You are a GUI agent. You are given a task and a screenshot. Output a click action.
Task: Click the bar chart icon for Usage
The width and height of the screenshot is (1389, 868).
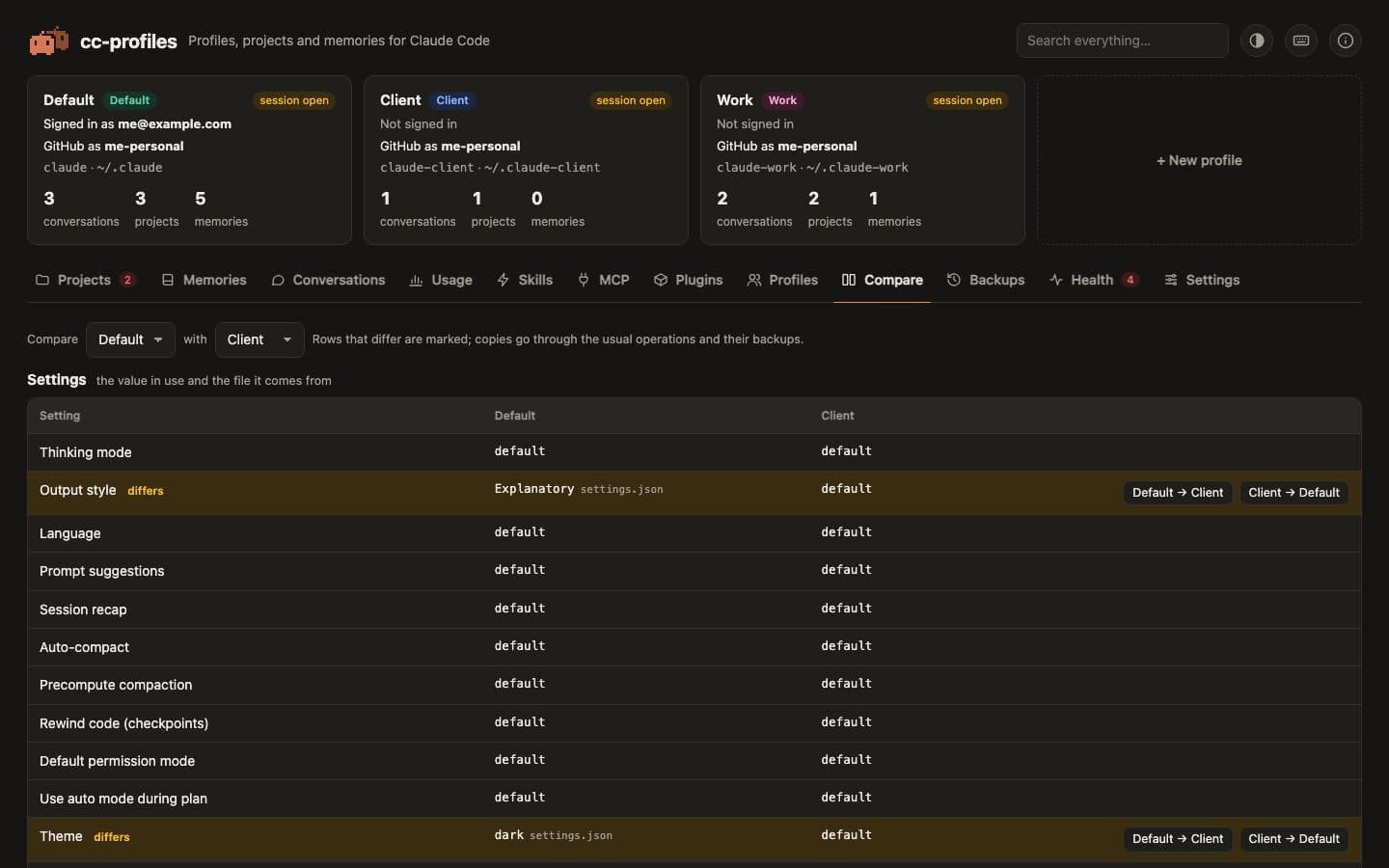(416, 280)
